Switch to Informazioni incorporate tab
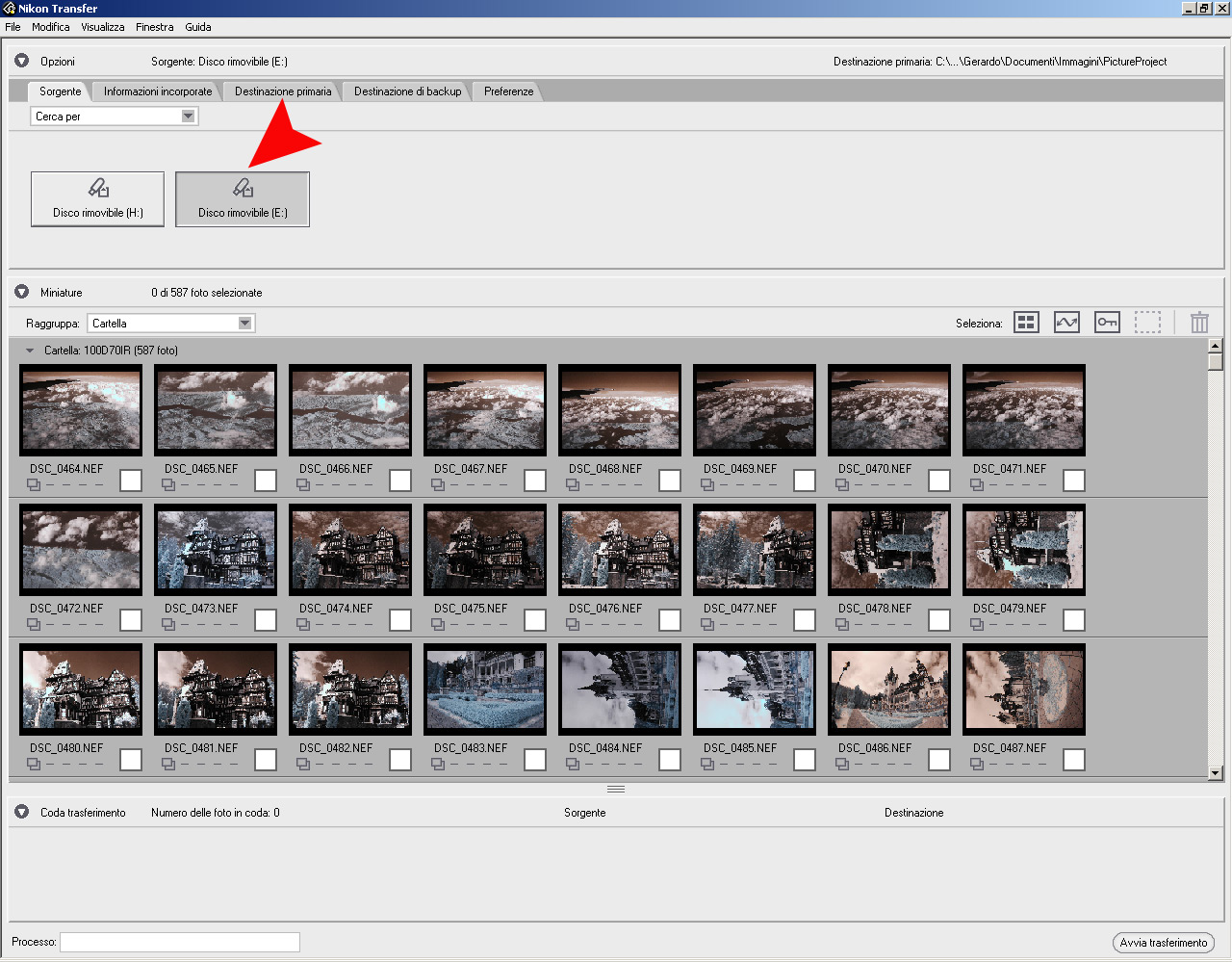 point(158,91)
